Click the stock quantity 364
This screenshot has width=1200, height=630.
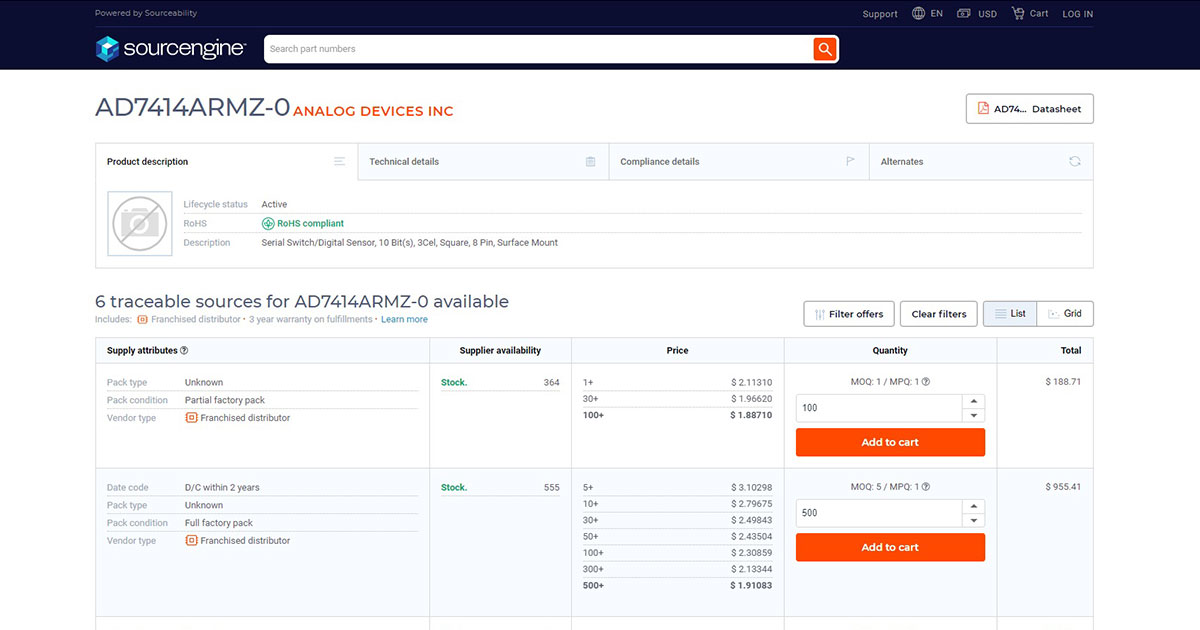551,382
